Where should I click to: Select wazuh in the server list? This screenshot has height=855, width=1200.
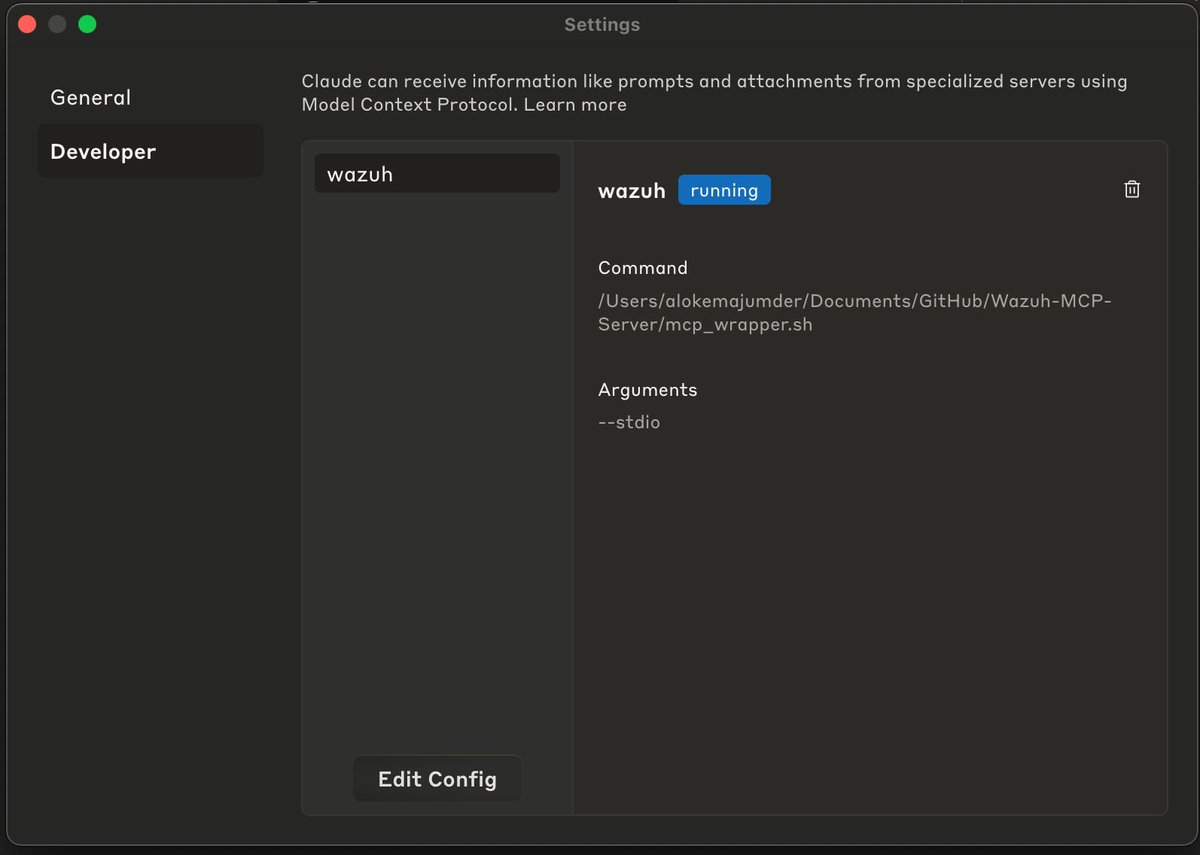pos(437,174)
